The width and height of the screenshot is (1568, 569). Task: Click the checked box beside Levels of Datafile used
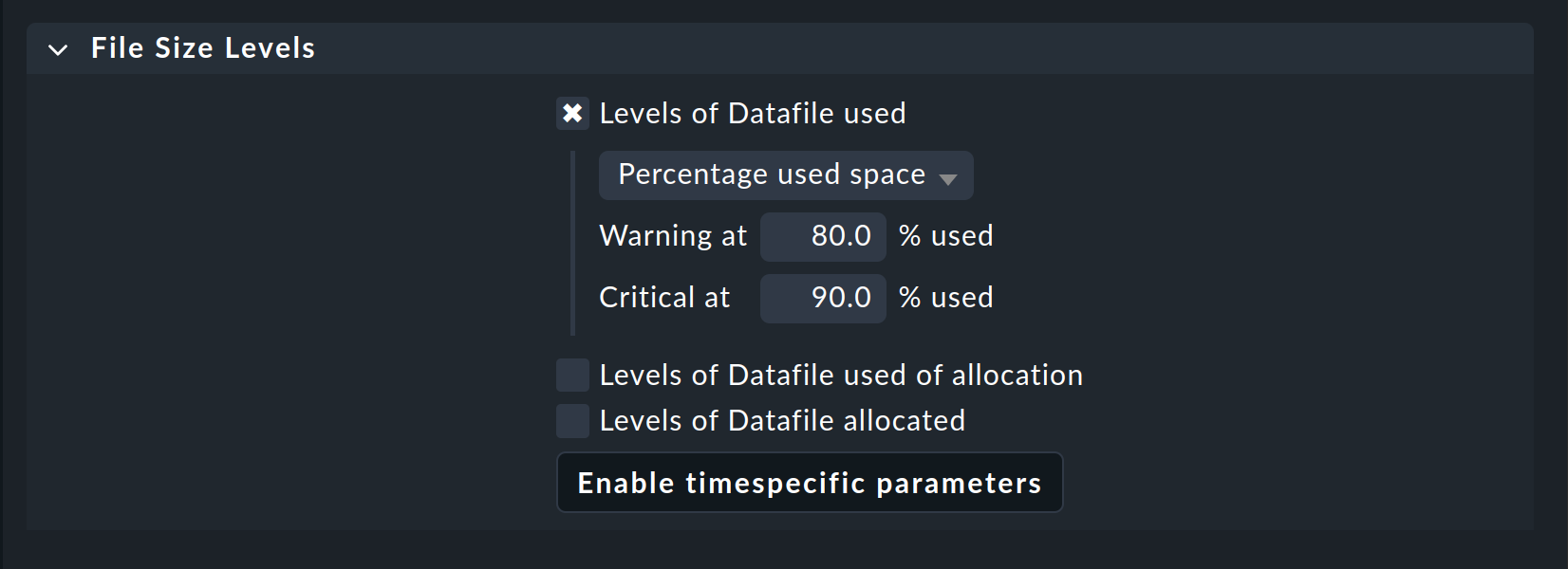pyautogui.click(x=572, y=113)
